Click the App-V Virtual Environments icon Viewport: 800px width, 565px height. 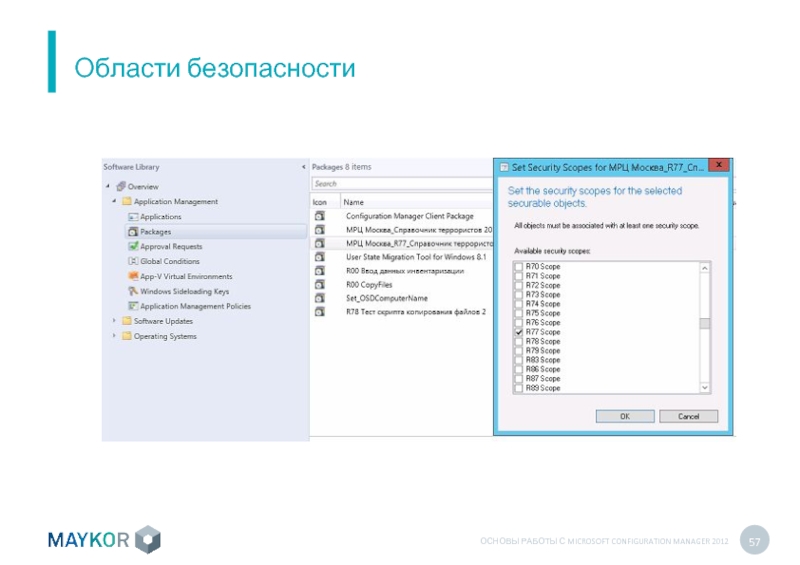pos(133,276)
